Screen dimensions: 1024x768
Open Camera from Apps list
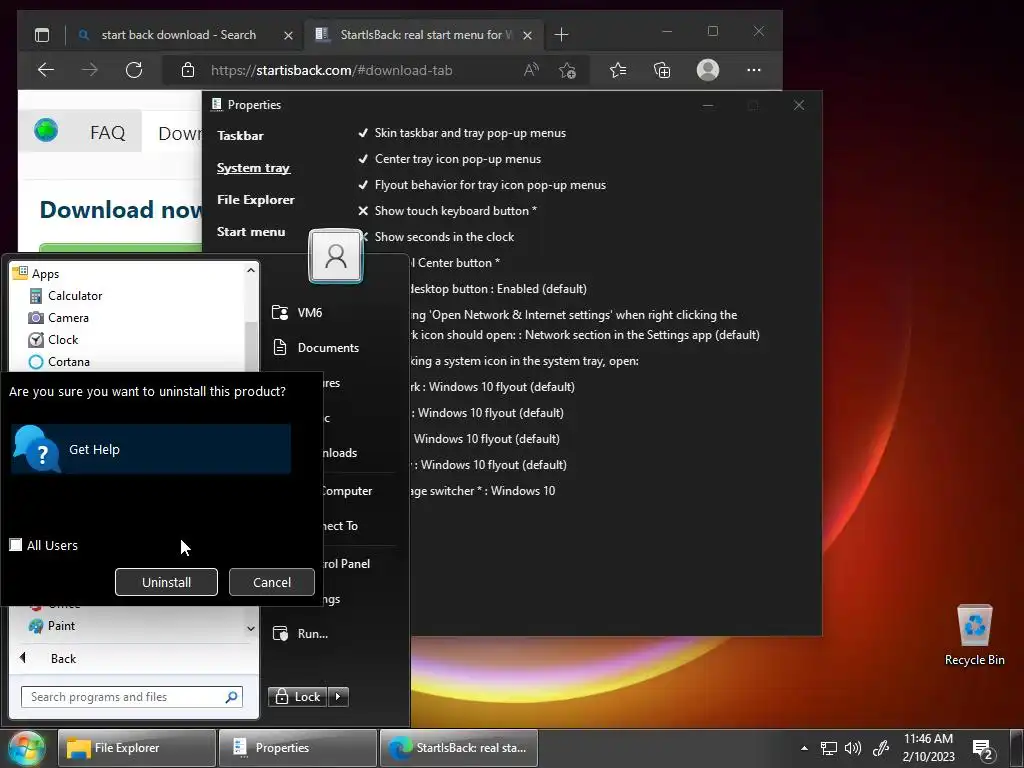point(59,318)
